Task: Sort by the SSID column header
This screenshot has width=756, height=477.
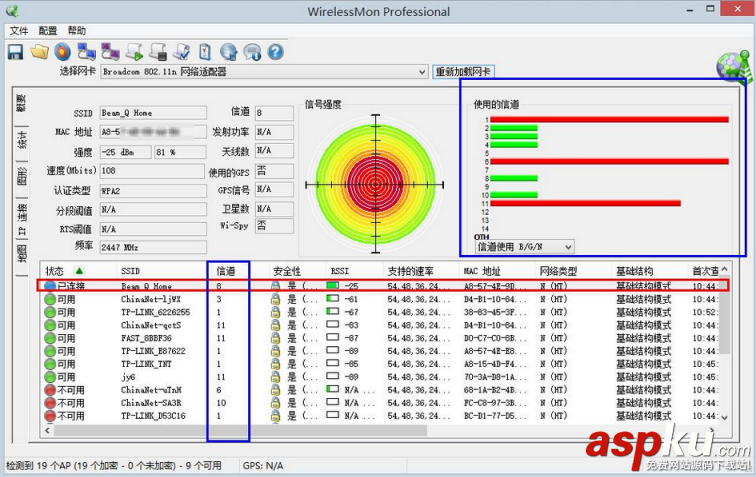Action: click(162, 271)
